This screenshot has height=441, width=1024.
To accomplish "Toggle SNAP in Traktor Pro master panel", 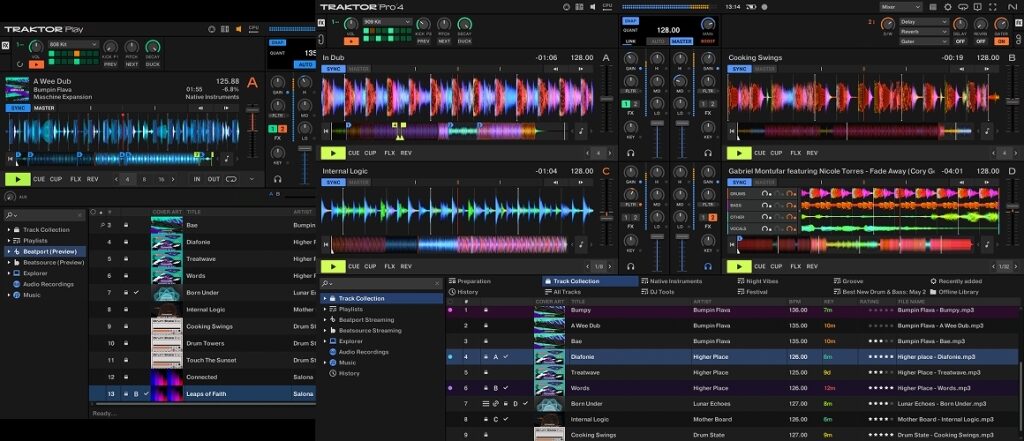I will click(630, 21).
